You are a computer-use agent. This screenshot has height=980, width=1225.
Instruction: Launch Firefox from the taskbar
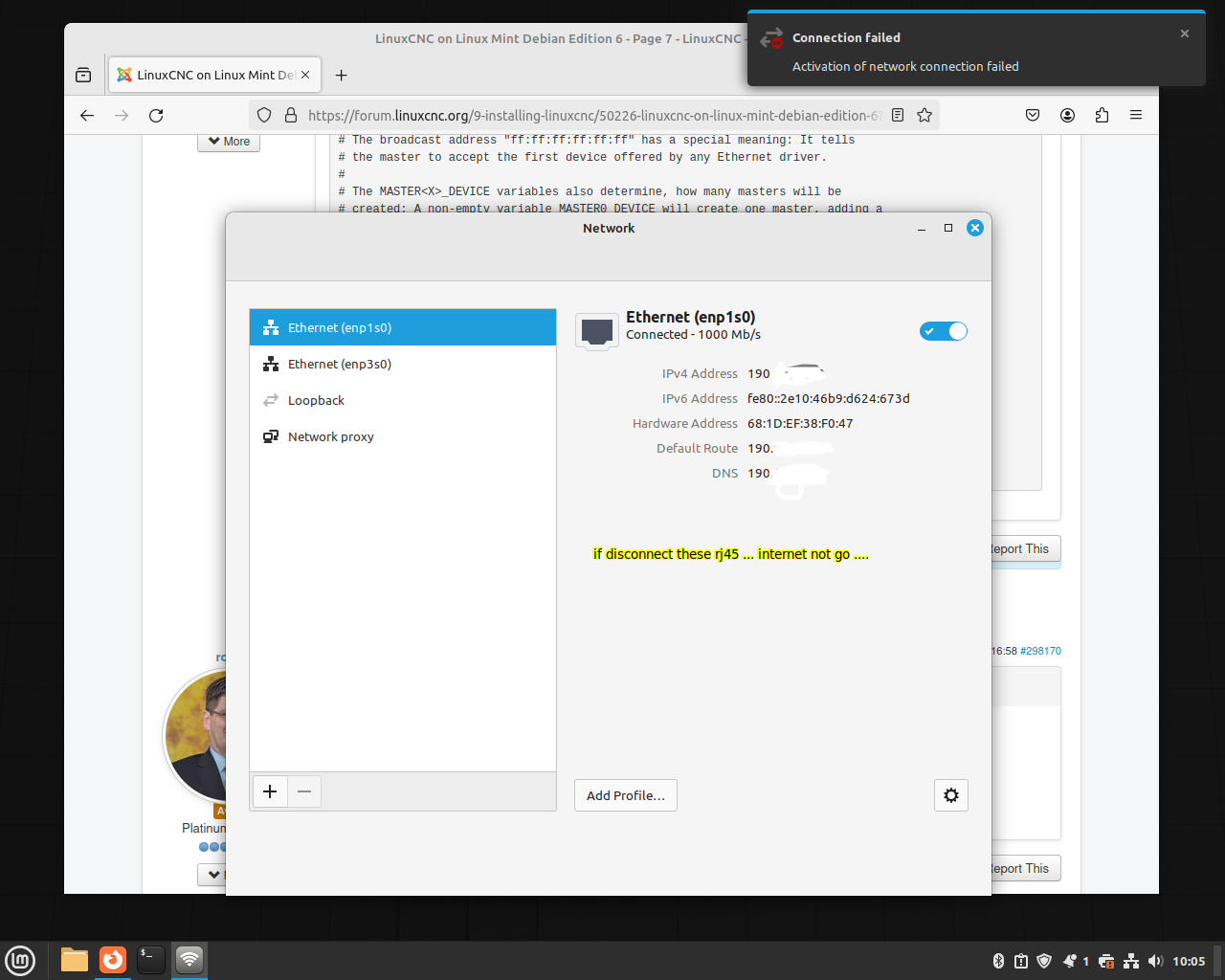tap(113, 960)
